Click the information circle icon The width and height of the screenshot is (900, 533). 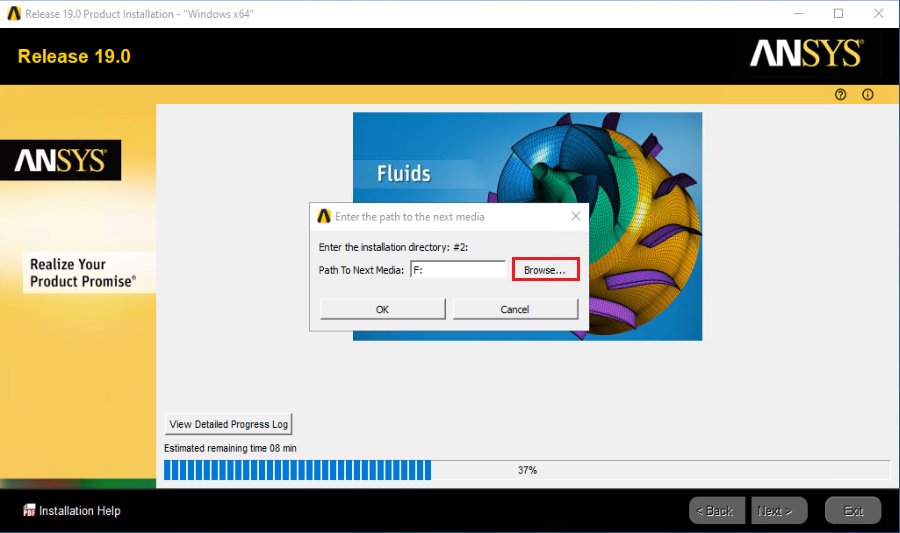[867, 95]
